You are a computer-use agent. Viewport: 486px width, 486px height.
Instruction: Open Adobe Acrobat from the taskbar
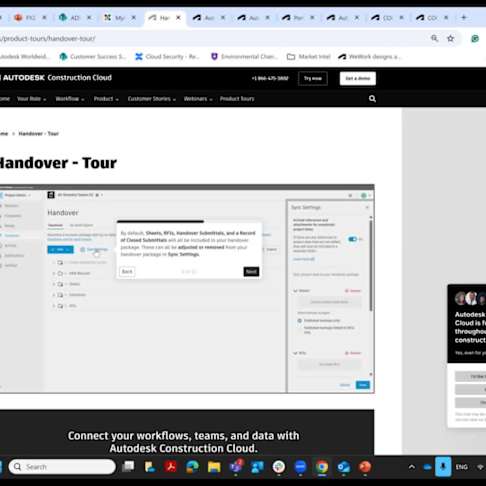[171, 467]
